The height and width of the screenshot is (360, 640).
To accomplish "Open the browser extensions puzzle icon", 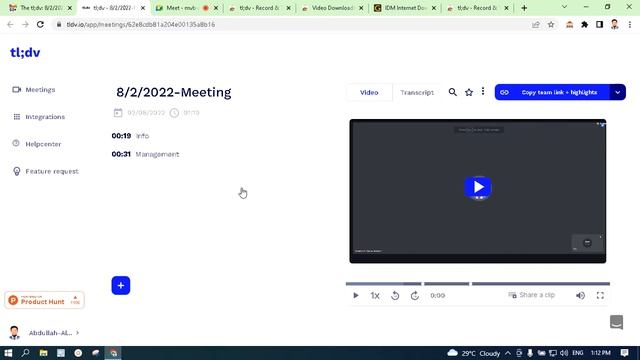I will coord(584,24).
